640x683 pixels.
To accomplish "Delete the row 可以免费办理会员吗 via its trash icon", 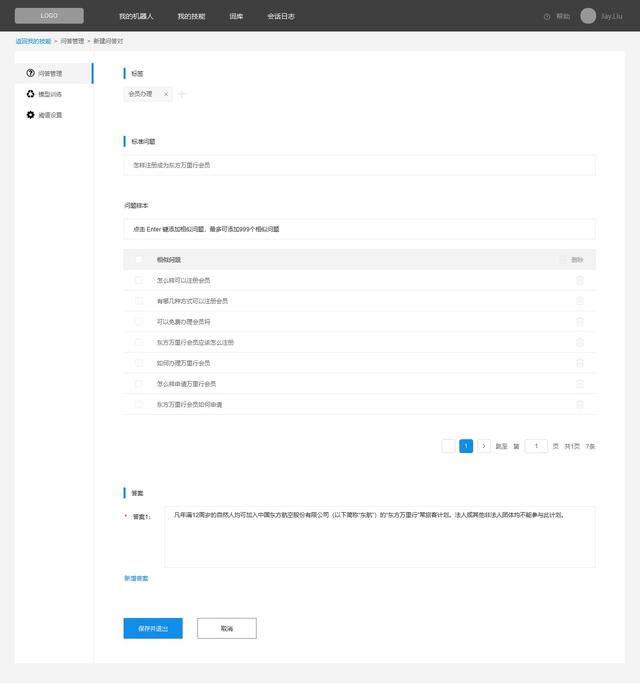I will point(579,321).
